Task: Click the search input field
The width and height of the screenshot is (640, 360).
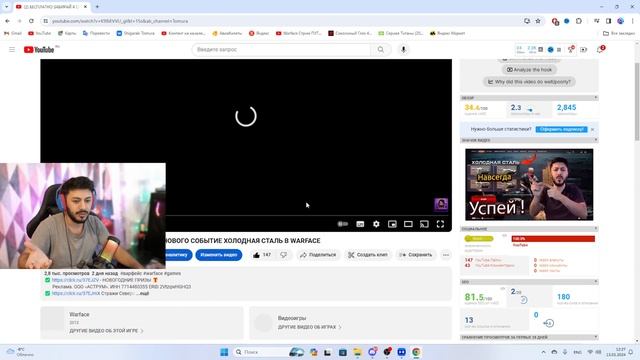Action: point(281,49)
